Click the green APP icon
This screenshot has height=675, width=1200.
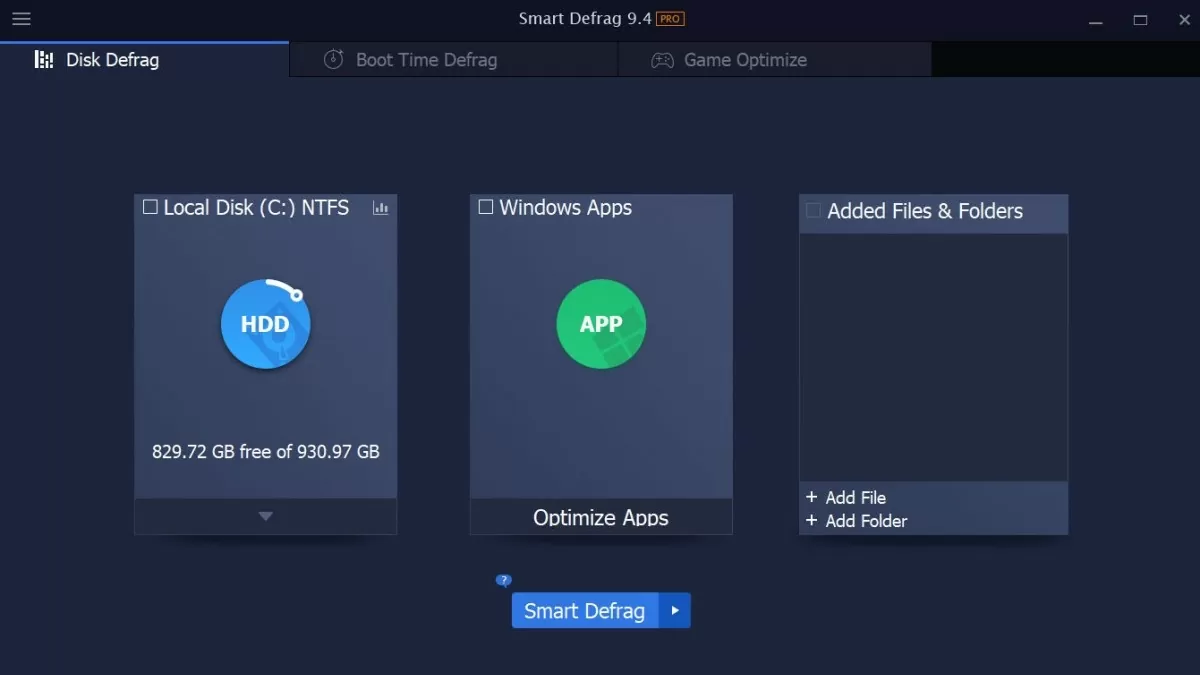point(600,324)
